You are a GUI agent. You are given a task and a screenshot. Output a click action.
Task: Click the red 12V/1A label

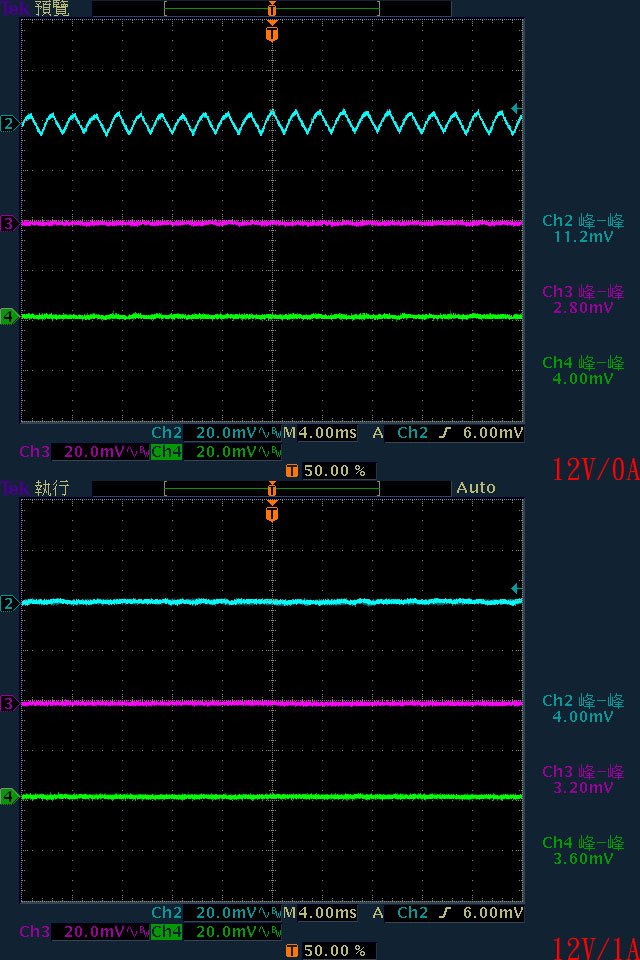coord(596,949)
